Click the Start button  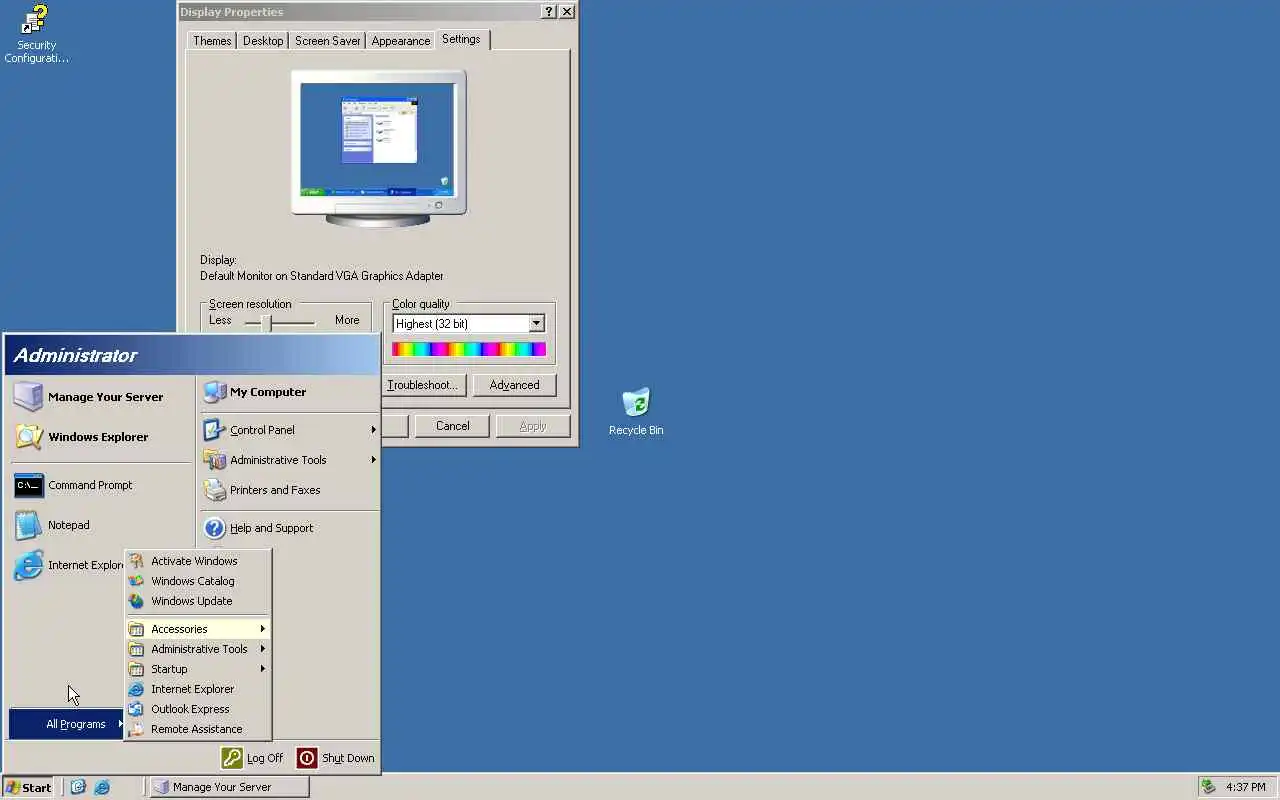point(28,787)
